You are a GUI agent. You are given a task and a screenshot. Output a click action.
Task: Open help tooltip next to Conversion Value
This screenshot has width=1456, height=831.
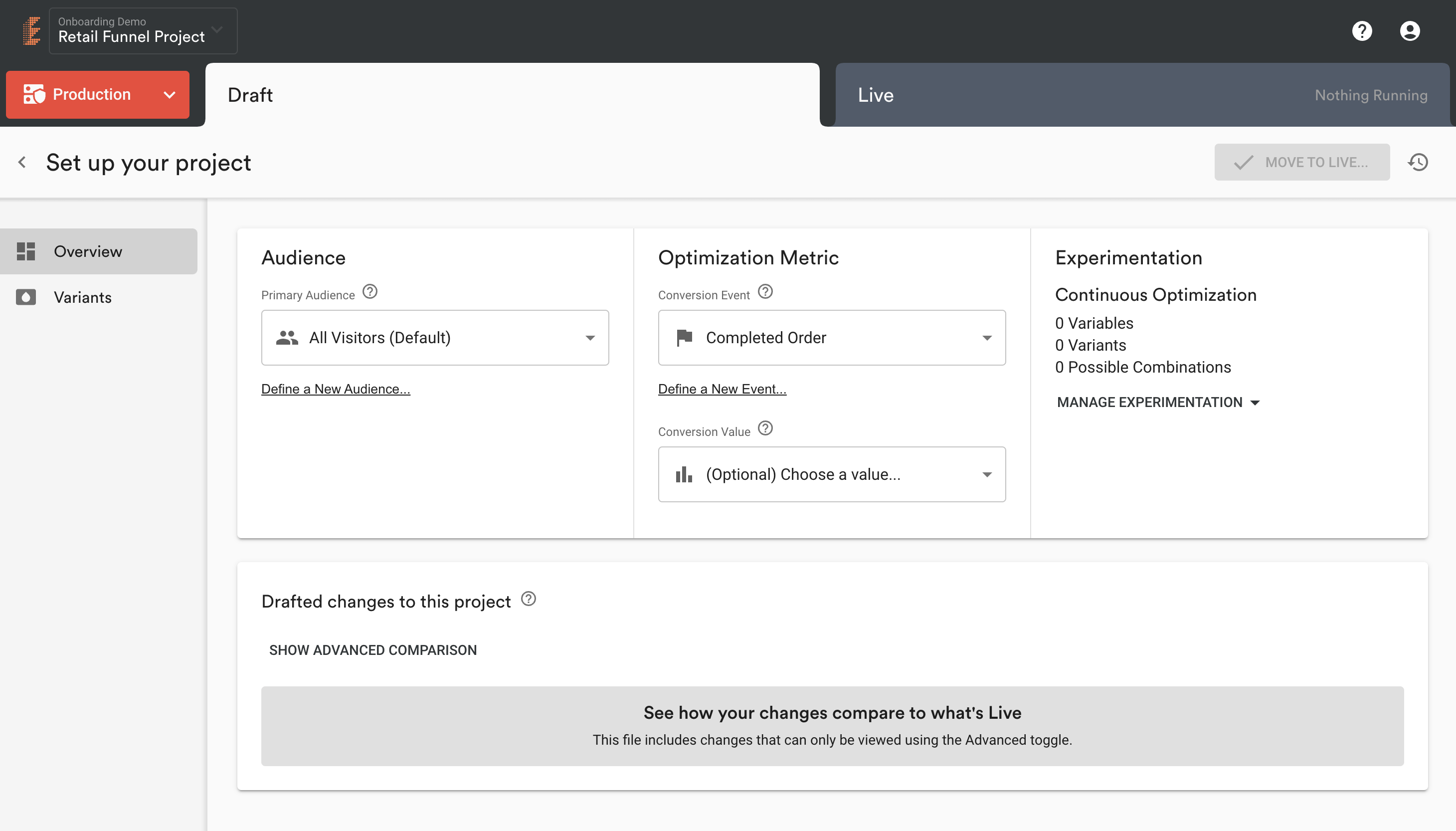(765, 428)
